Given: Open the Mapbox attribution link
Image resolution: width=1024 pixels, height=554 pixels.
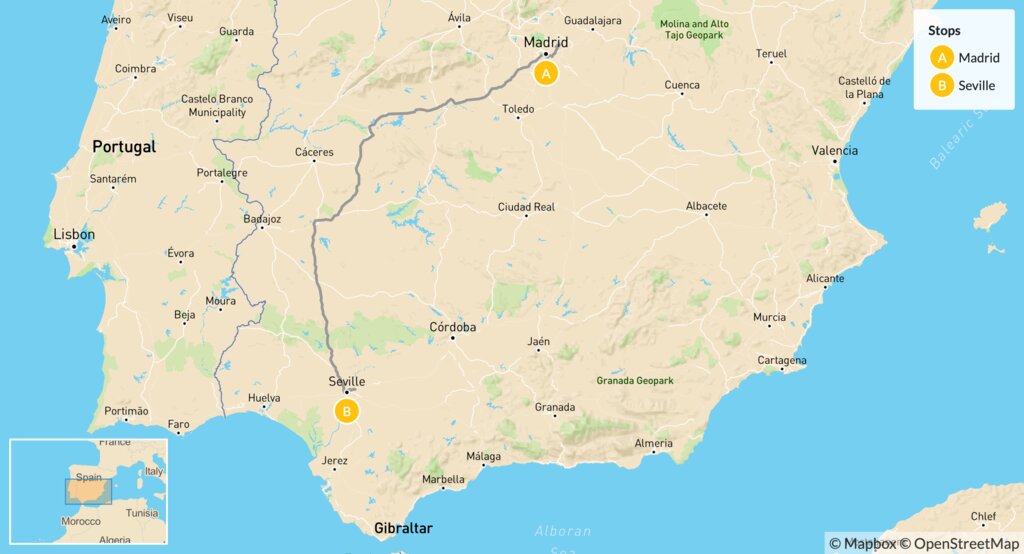Looking at the screenshot, I should (x=863, y=544).
